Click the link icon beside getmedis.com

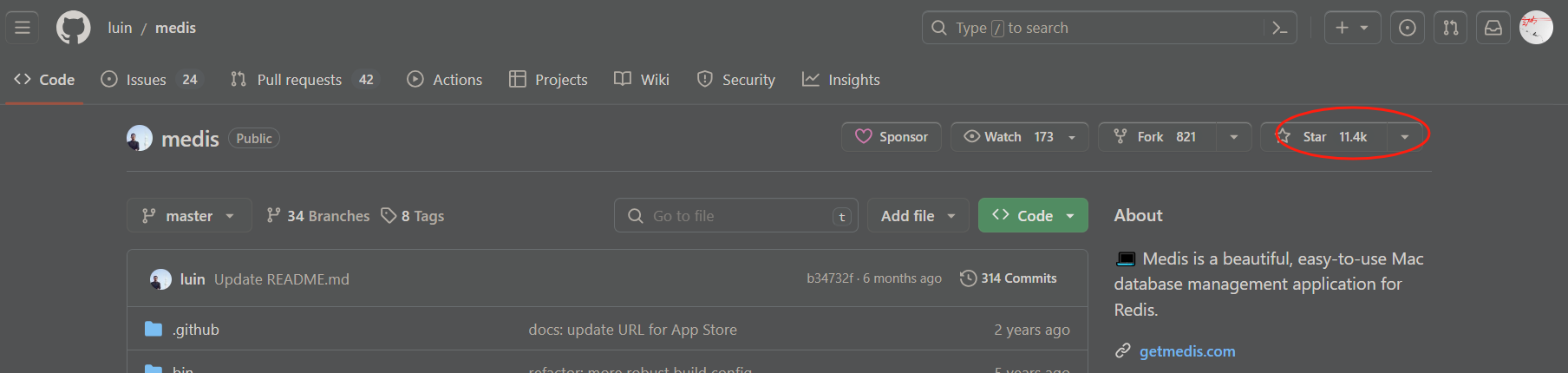point(1123,350)
